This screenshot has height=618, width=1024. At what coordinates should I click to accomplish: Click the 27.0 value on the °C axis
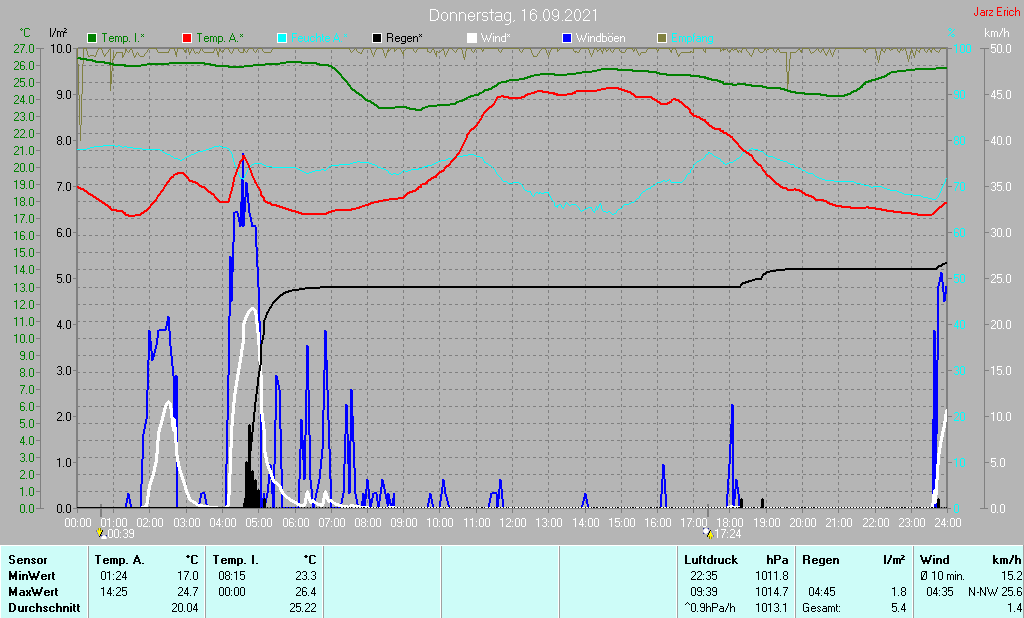[x=24, y=48]
